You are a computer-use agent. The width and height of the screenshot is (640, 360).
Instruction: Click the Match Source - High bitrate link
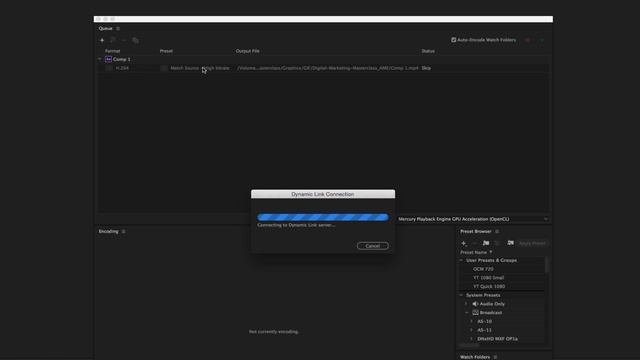pos(200,68)
